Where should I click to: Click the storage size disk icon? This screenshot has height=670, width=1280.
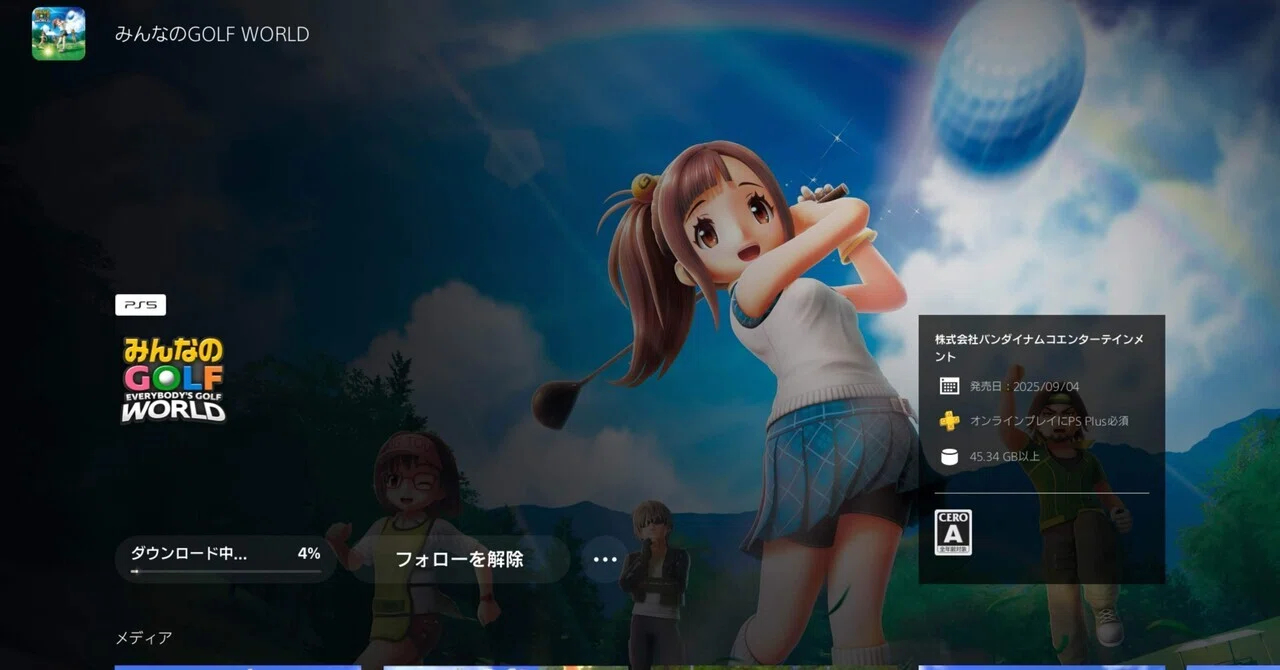[949, 457]
